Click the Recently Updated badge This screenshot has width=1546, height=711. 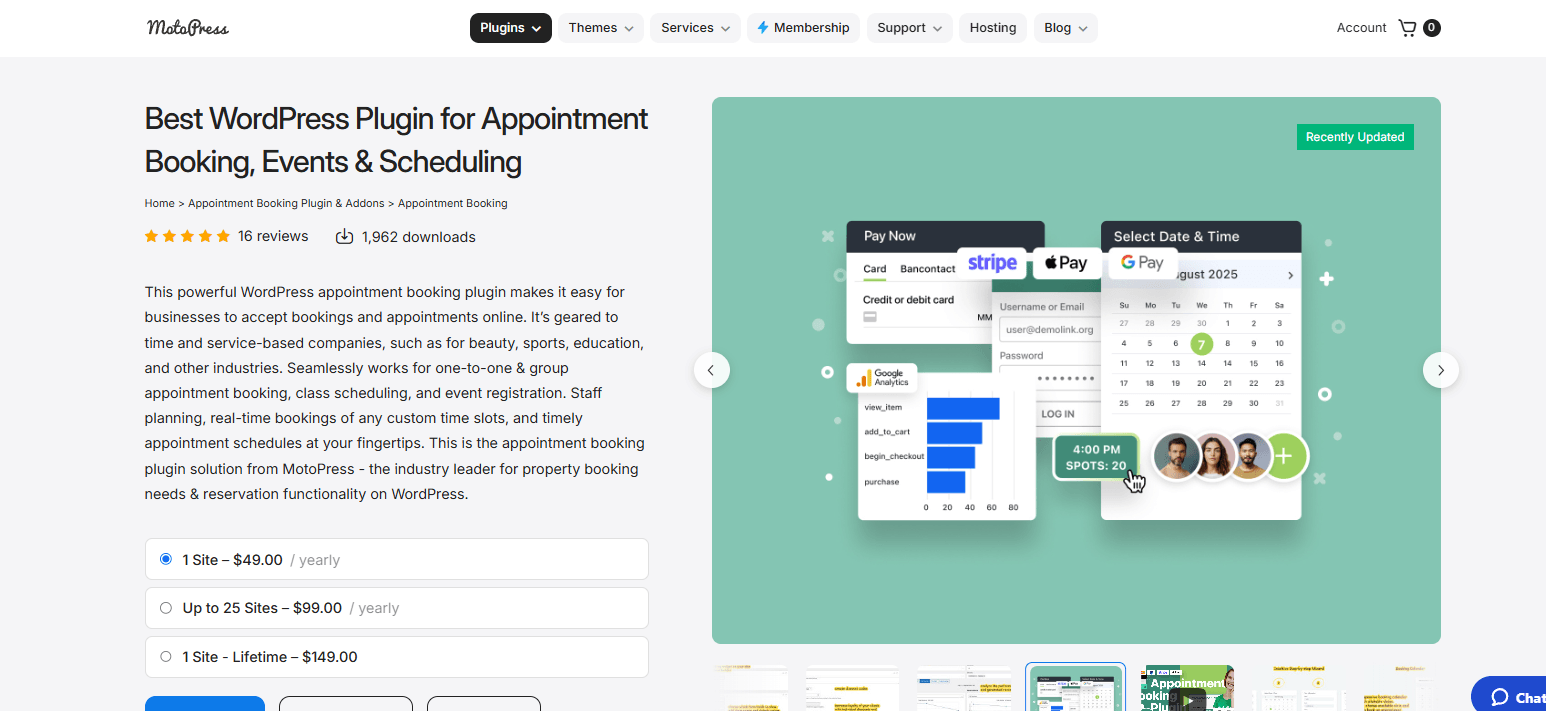(1355, 137)
